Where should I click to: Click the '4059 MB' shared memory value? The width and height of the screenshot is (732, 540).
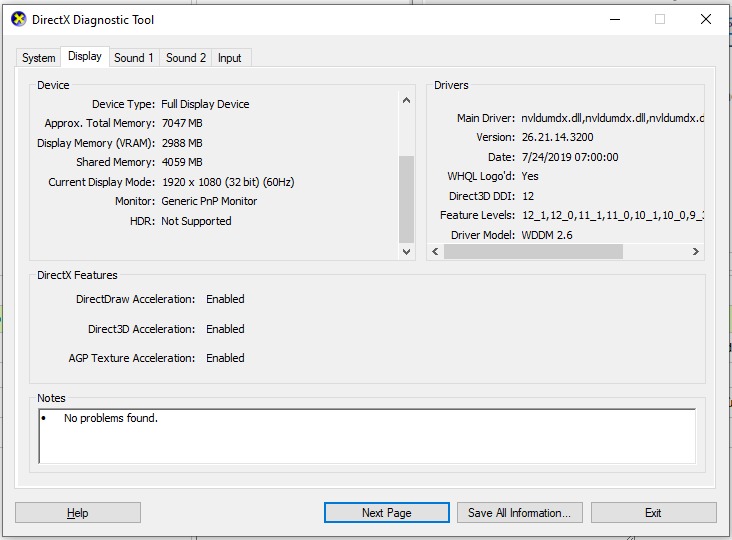pyautogui.click(x=182, y=162)
